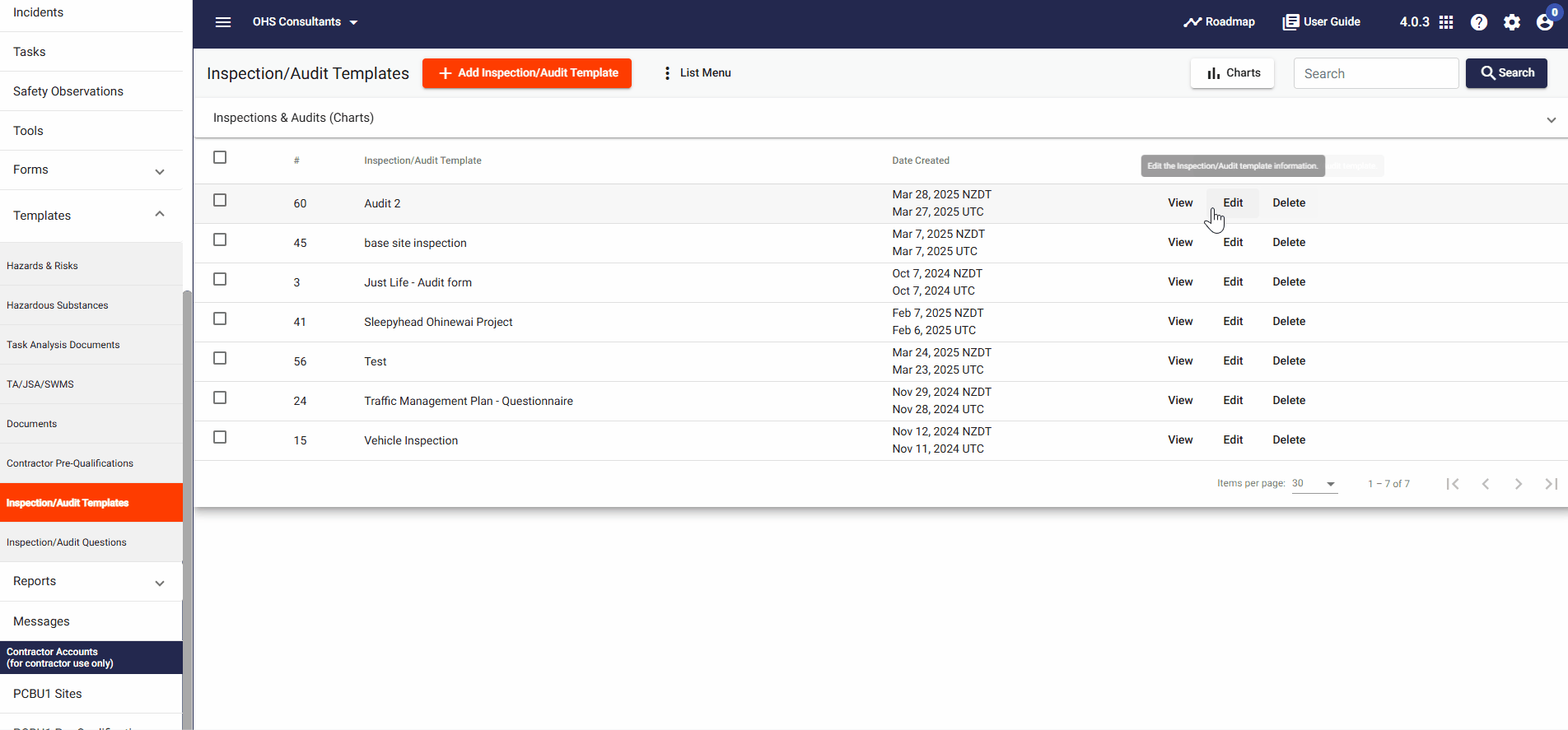The width and height of the screenshot is (1568, 730).
Task: Open the apps grid icon
Action: (x=1446, y=22)
